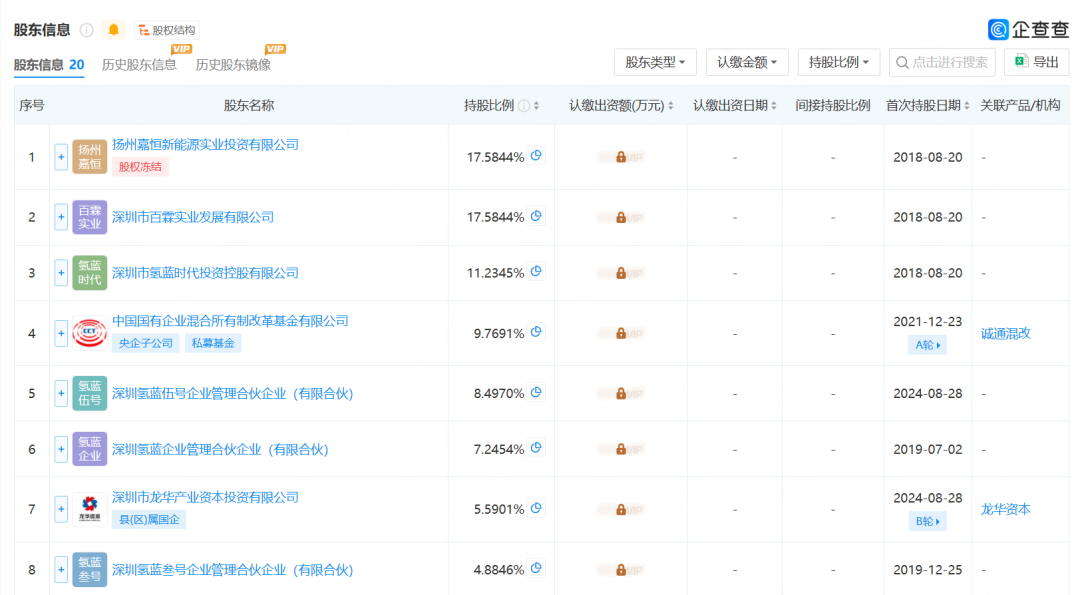The width and height of the screenshot is (1080, 595).
Task: Click the 扬州嘉恒 company logo tile
Action: [90, 157]
